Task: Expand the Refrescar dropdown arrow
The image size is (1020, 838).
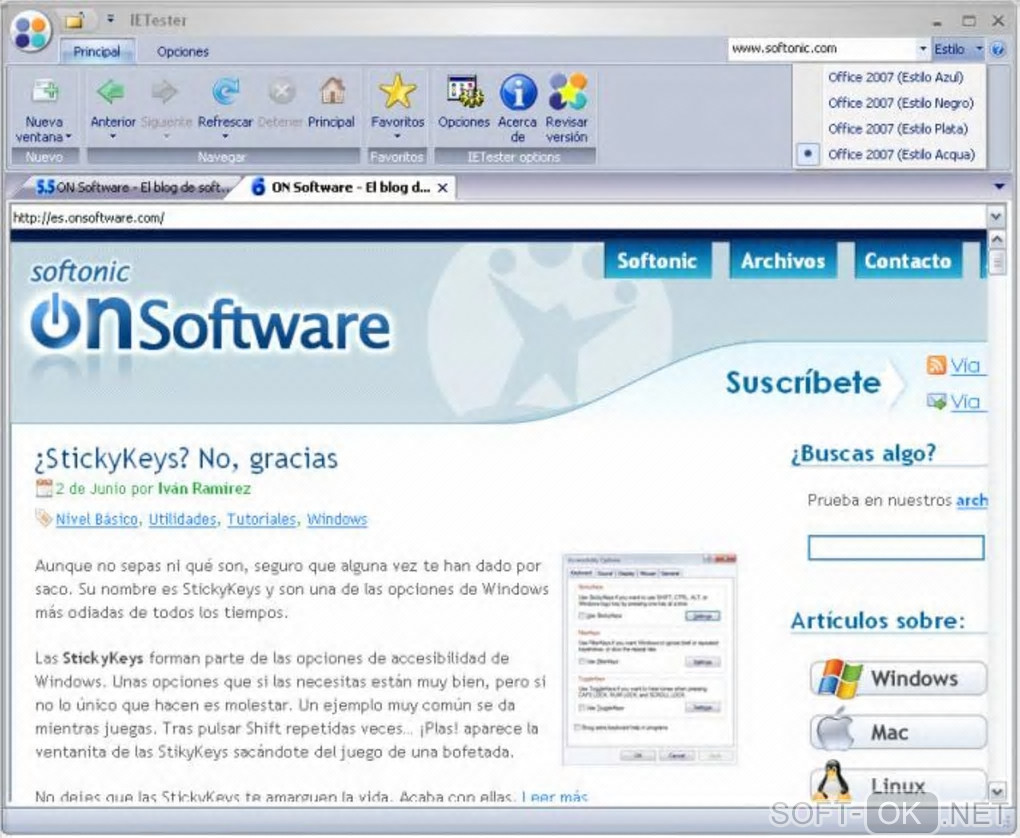Action: click(x=225, y=137)
